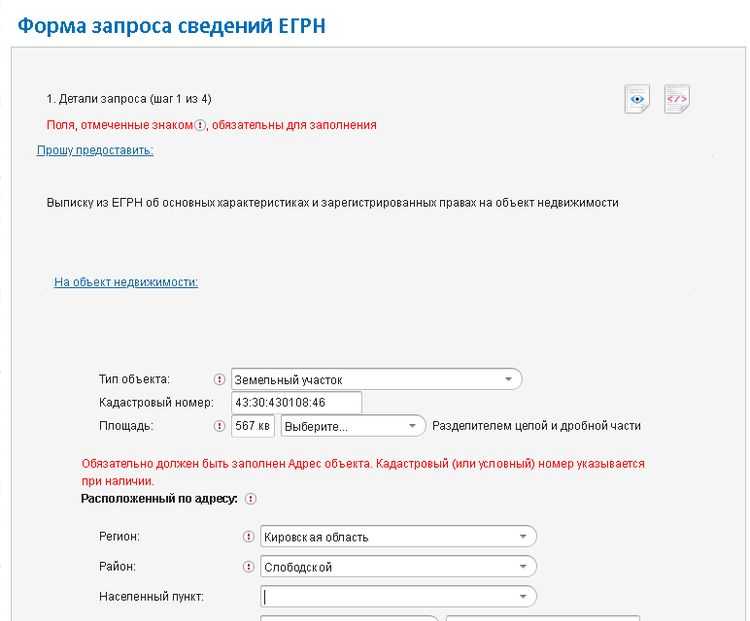
Task: Open the На объект недвижимости link
Action: [x=126, y=282]
